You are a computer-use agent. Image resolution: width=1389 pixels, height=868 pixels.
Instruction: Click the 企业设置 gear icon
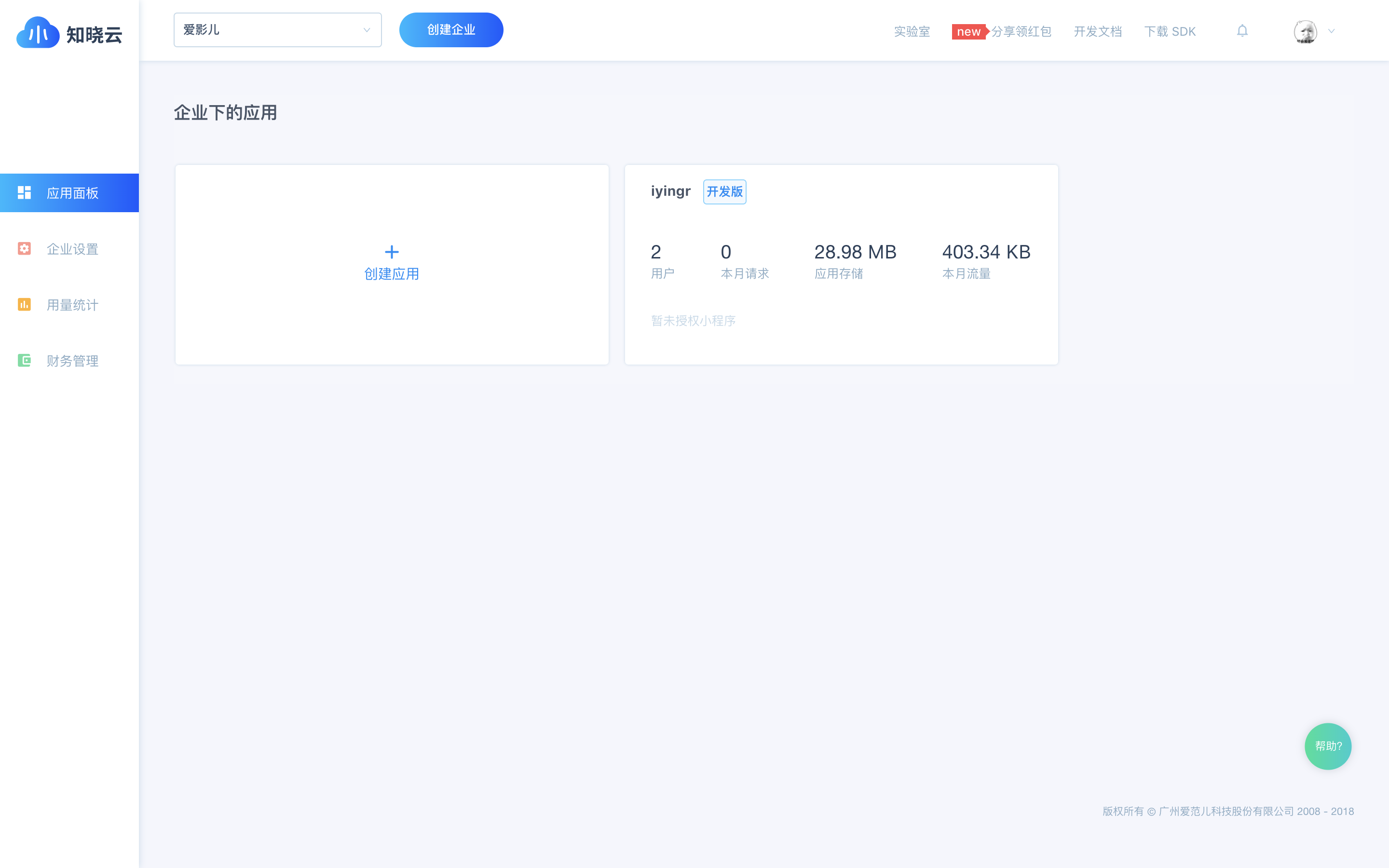pyautogui.click(x=24, y=248)
